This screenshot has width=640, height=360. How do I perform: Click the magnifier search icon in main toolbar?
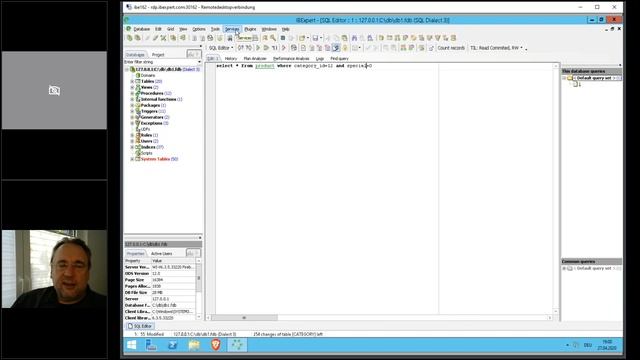point(273,38)
